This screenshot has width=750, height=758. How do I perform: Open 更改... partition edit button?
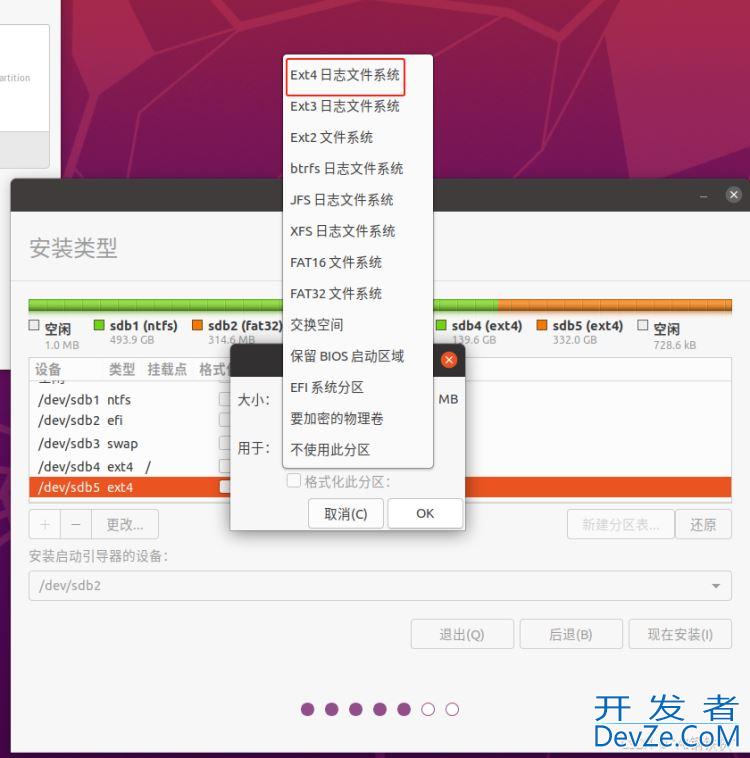click(125, 524)
